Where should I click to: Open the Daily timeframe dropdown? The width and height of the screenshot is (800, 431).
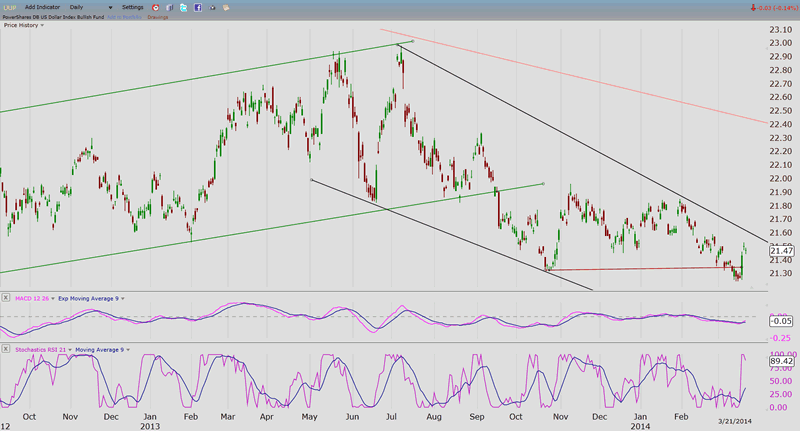pyautogui.click(x=80, y=6)
